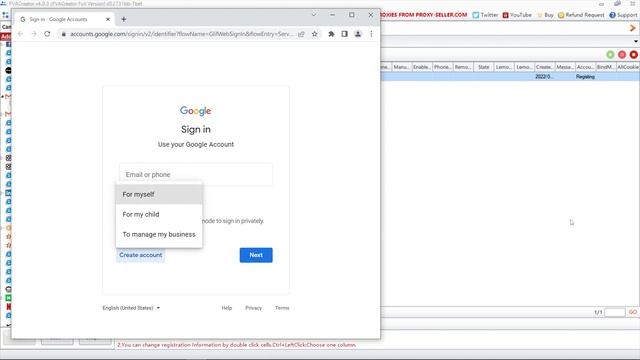
Task: Open Twitter link in PVACreator toolbar
Action: coord(485,15)
